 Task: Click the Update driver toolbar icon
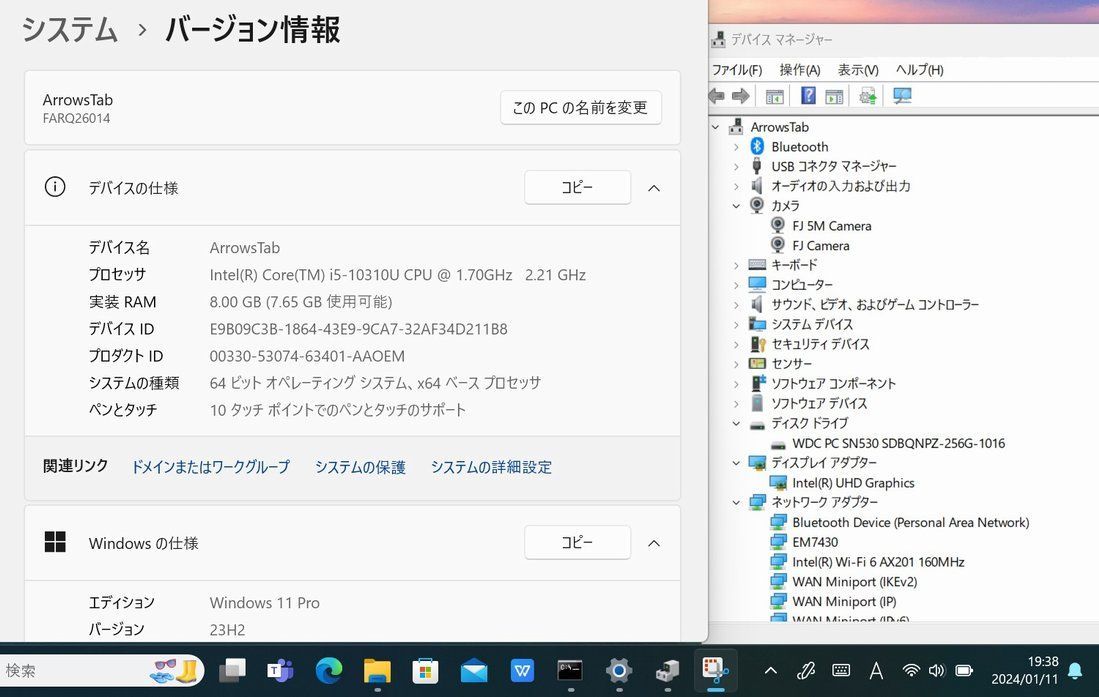(x=868, y=95)
